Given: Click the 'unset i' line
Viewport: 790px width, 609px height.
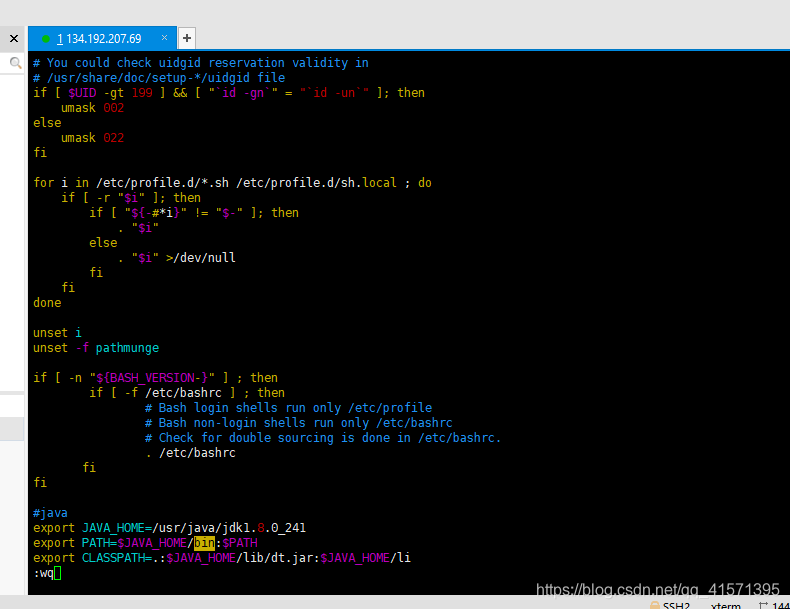Looking at the screenshot, I should (x=57, y=333).
